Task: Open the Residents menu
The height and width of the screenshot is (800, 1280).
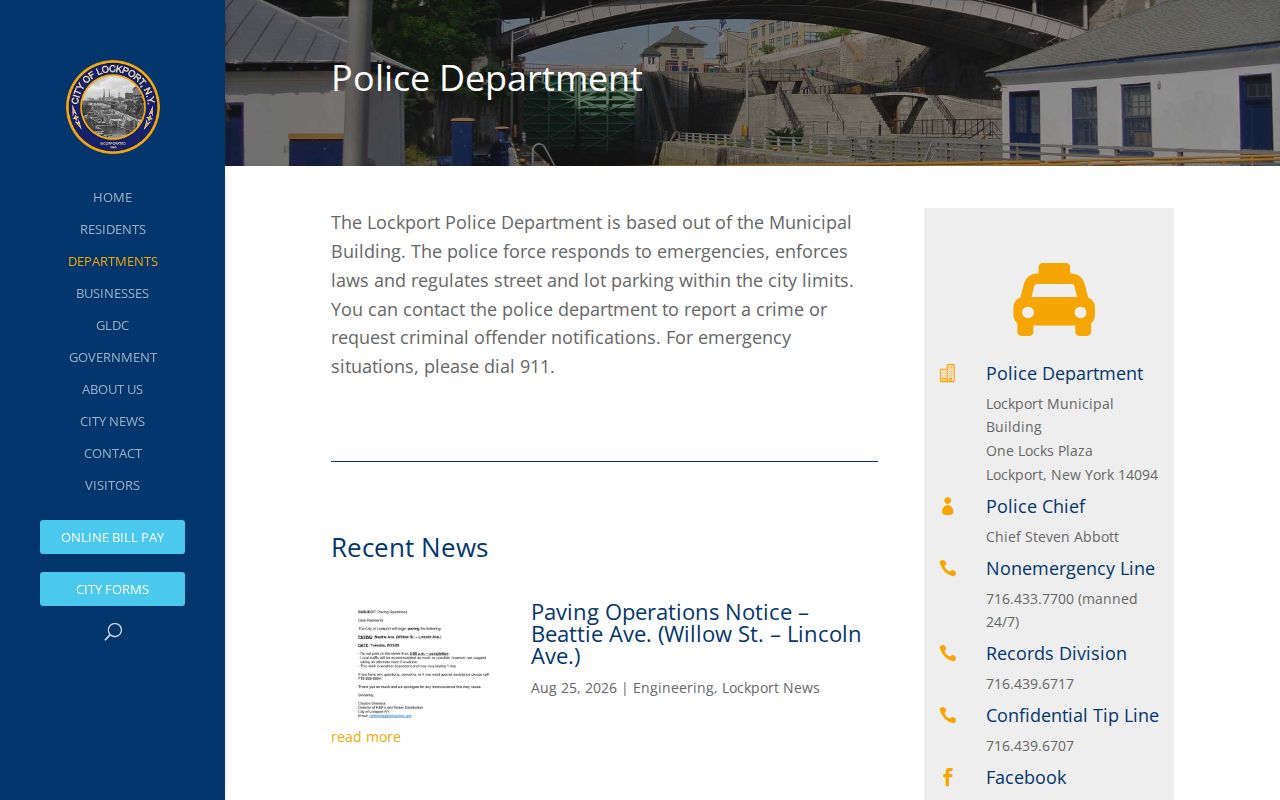Action: (113, 229)
